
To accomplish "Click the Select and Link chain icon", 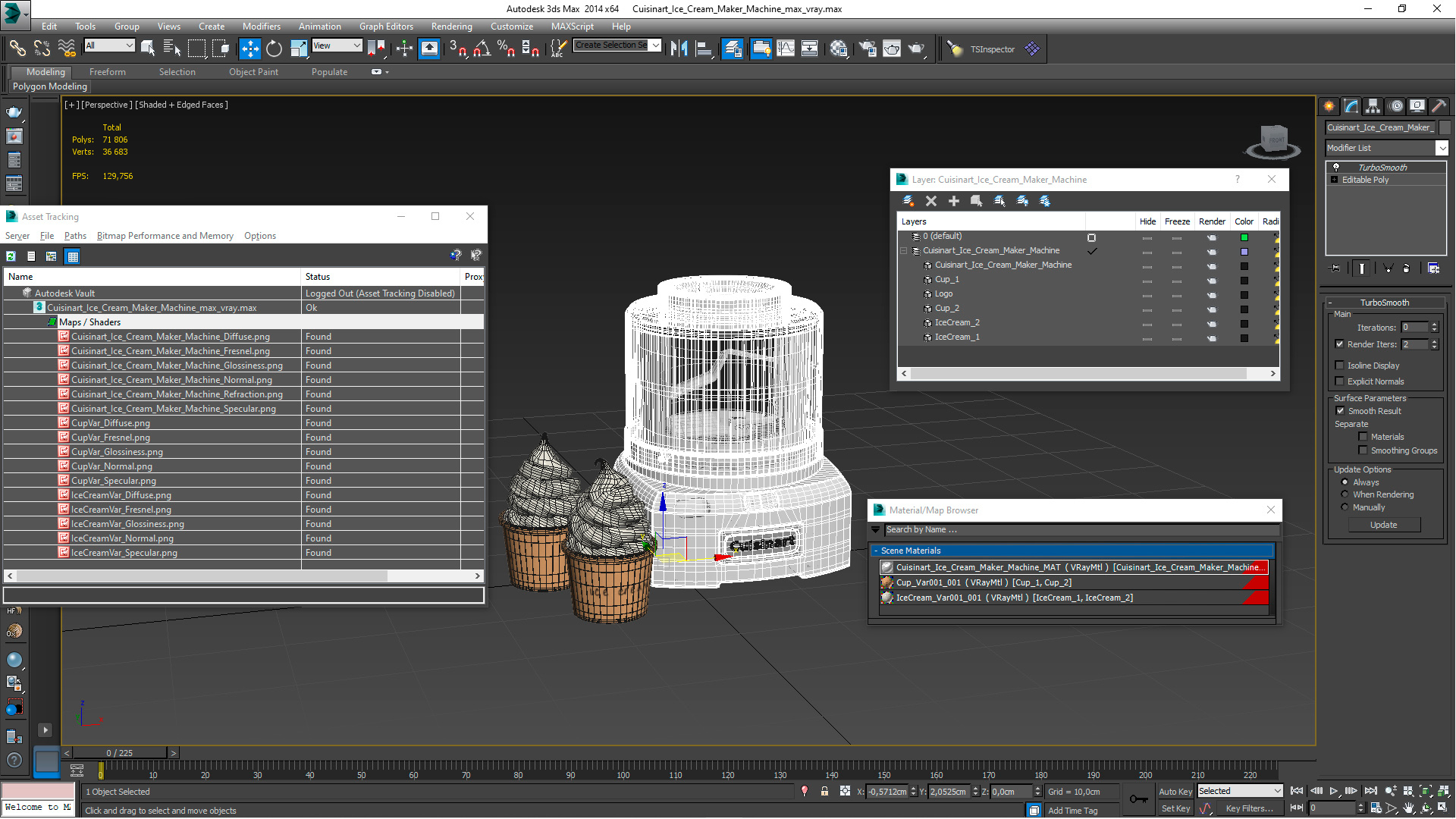I will pos(17,49).
